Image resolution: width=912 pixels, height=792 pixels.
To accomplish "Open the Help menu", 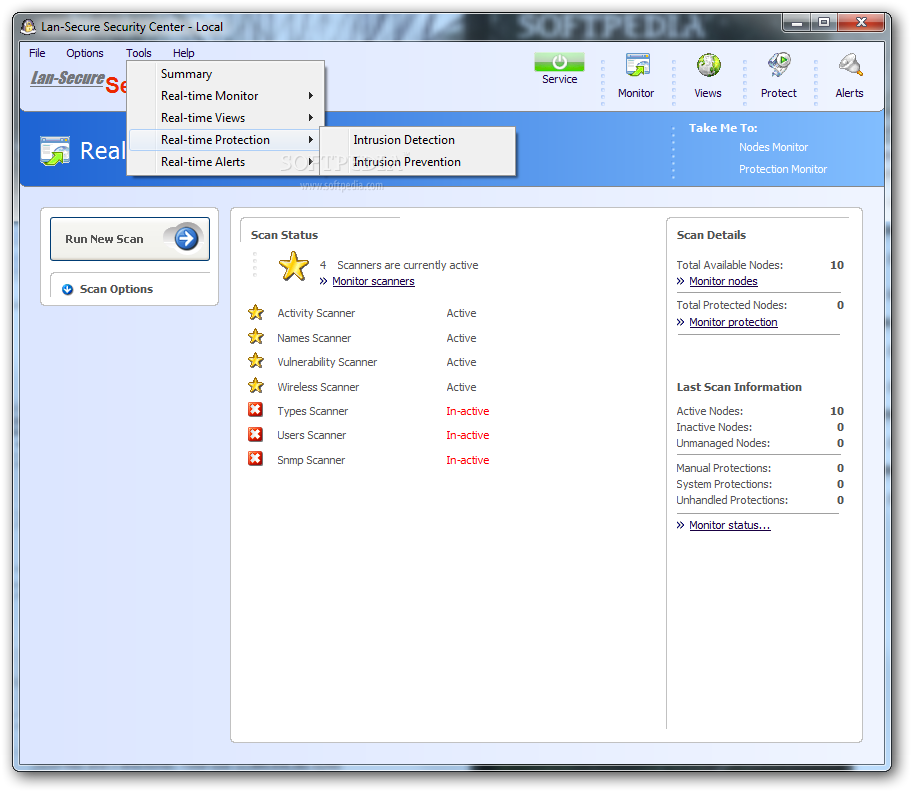I will [183, 53].
